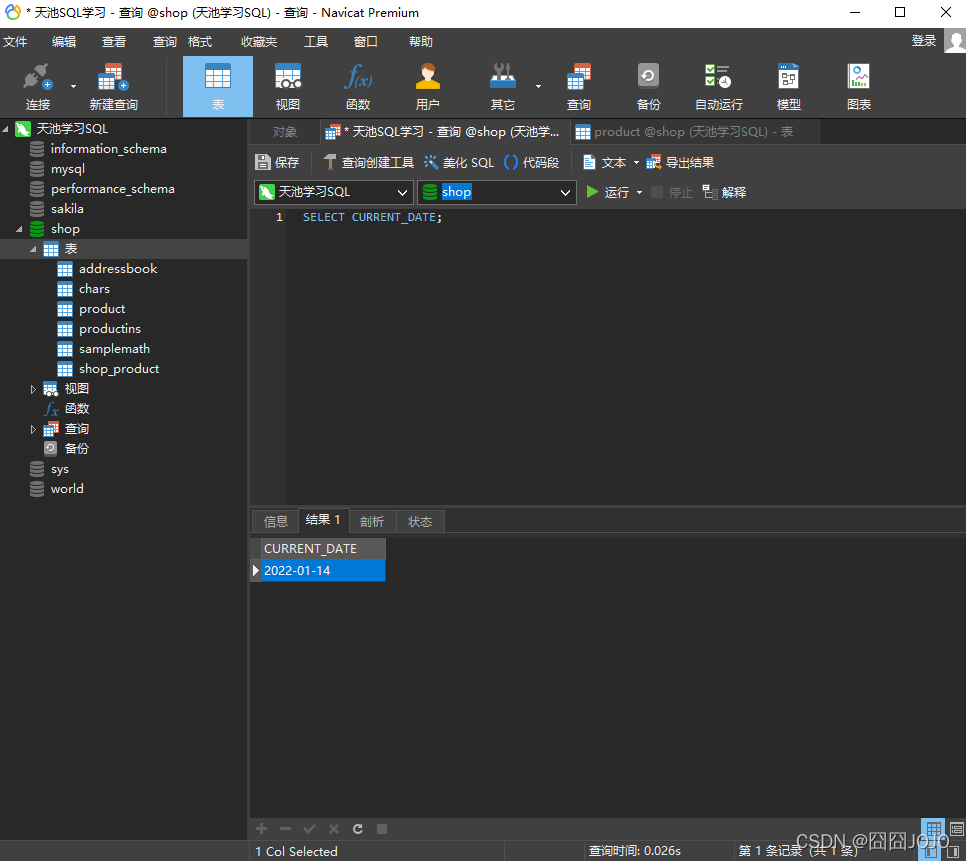Switch to the 状态 (Status) tab
This screenshot has height=861, width=966.
(420, 522)
